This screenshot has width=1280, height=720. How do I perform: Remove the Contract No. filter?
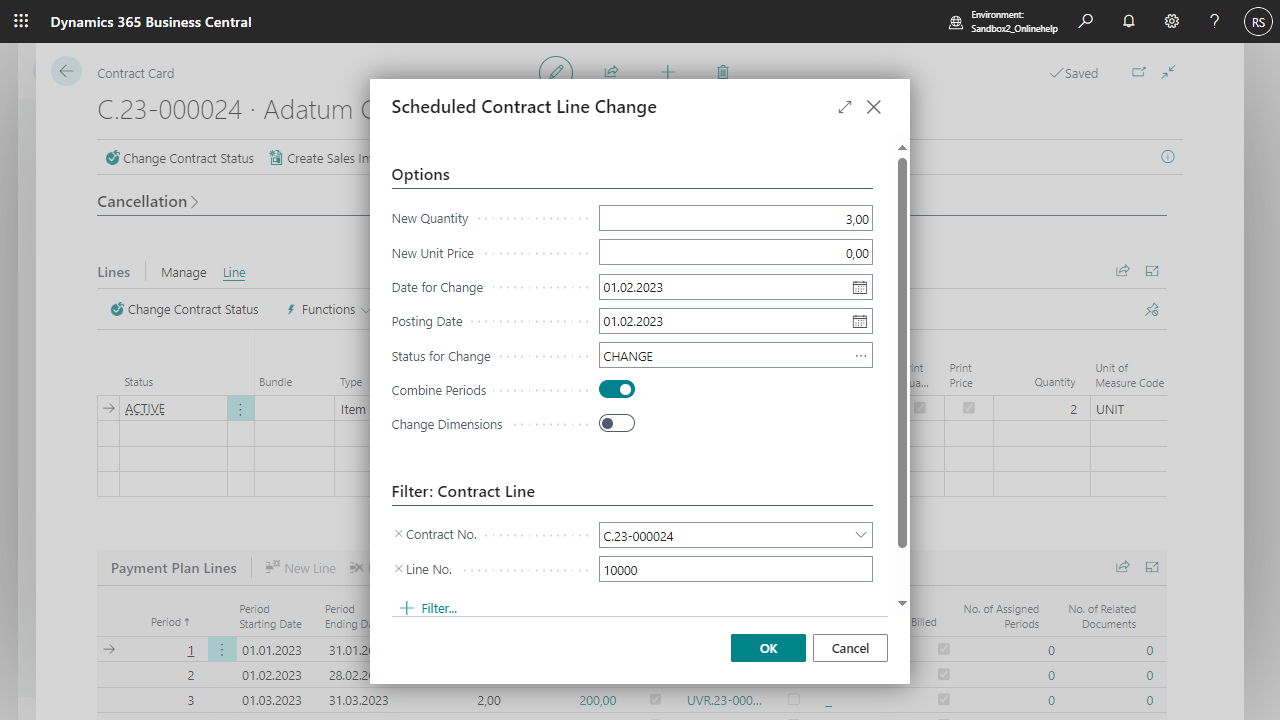(x=399, y=535)
